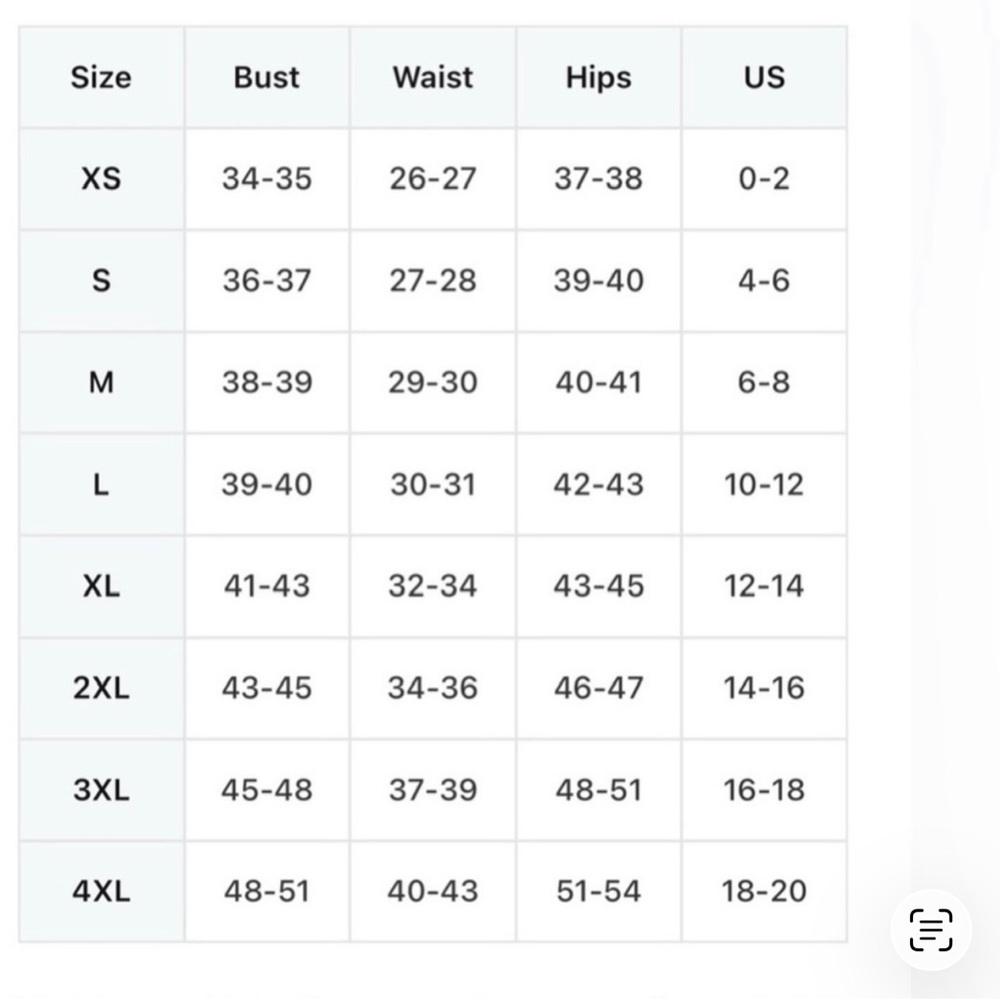Click the XS size row label
This screenshot has height=1000, width=1000.
point(101,179)
